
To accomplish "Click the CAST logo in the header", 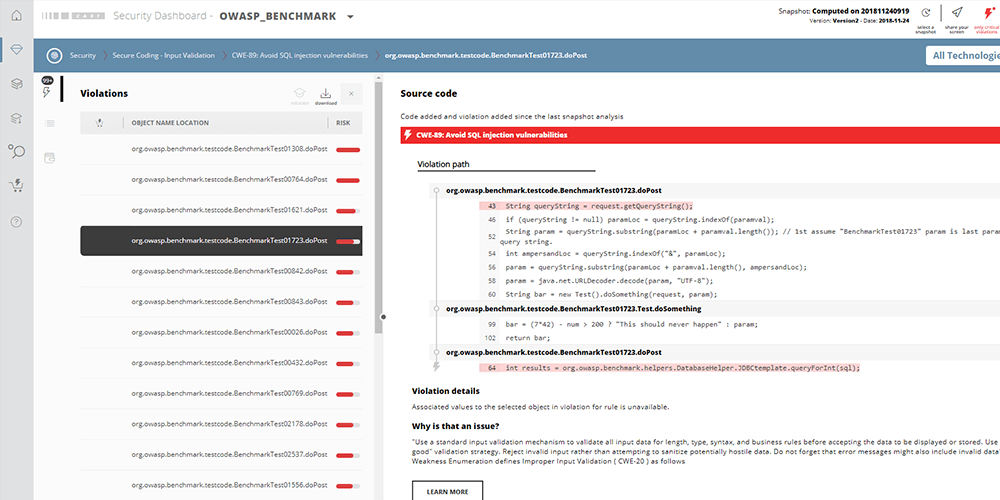I will point(71,17).
